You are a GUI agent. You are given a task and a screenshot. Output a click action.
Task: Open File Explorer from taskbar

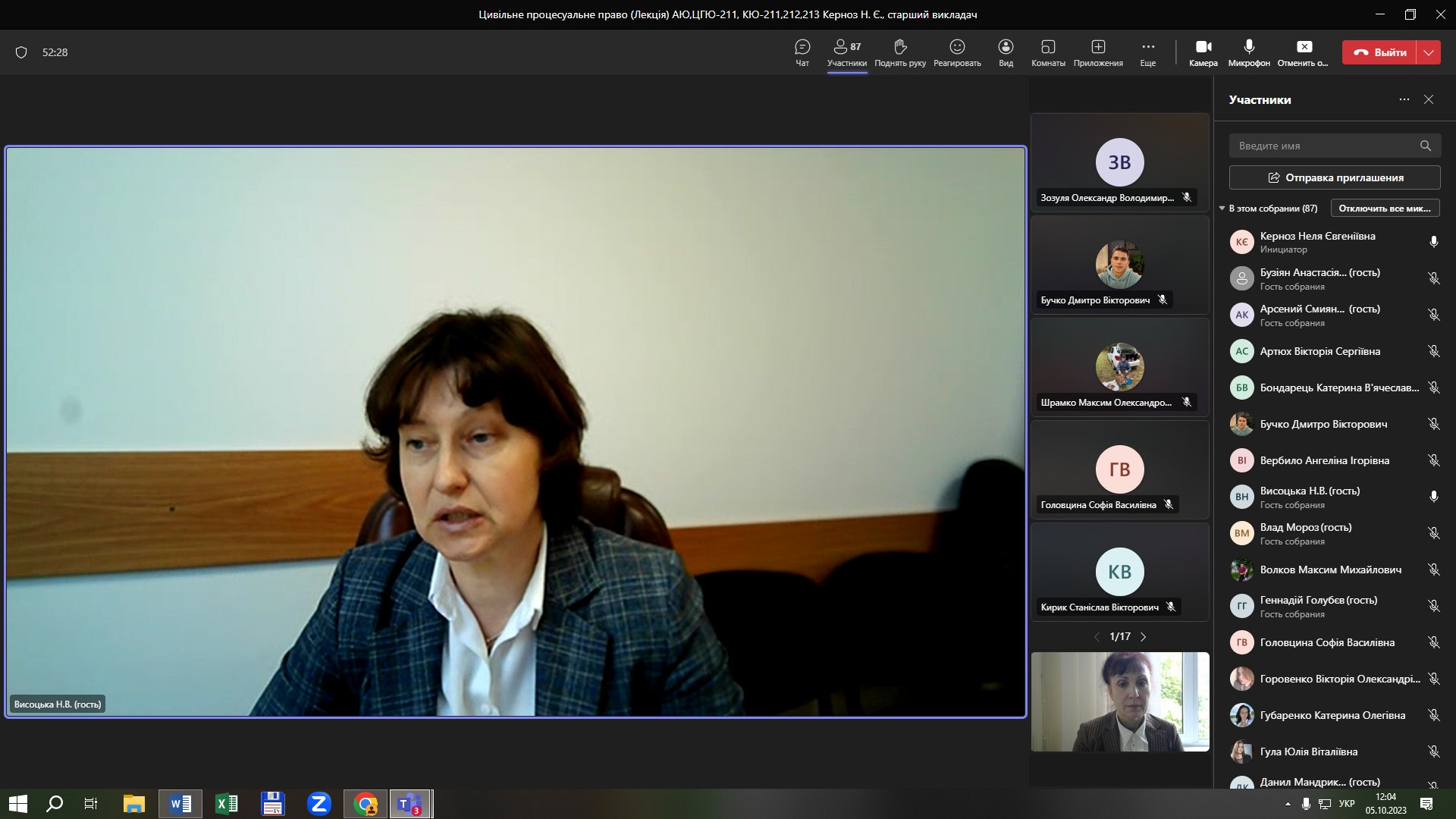(134, 804)
